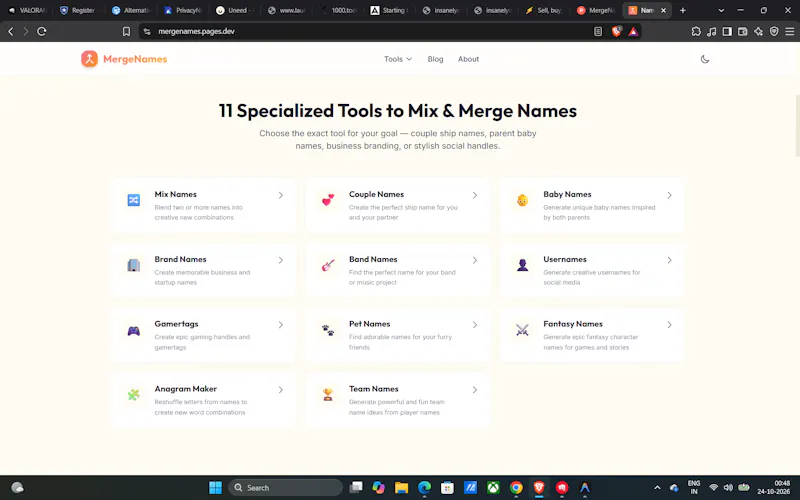Screen dimensions: 800x500
Task: Open Pet Names via its chevron
Action: 475,325
